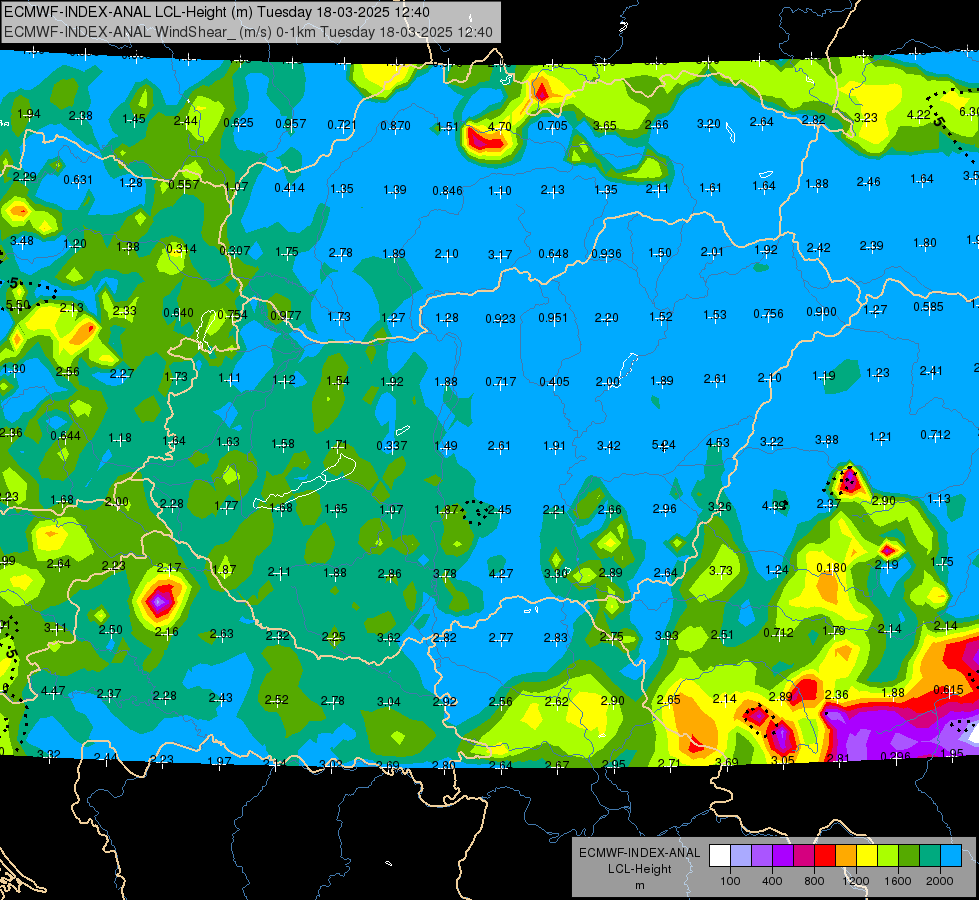Click the wind shear value 0.951
This screenshot has width=979, height=900.
554,318
